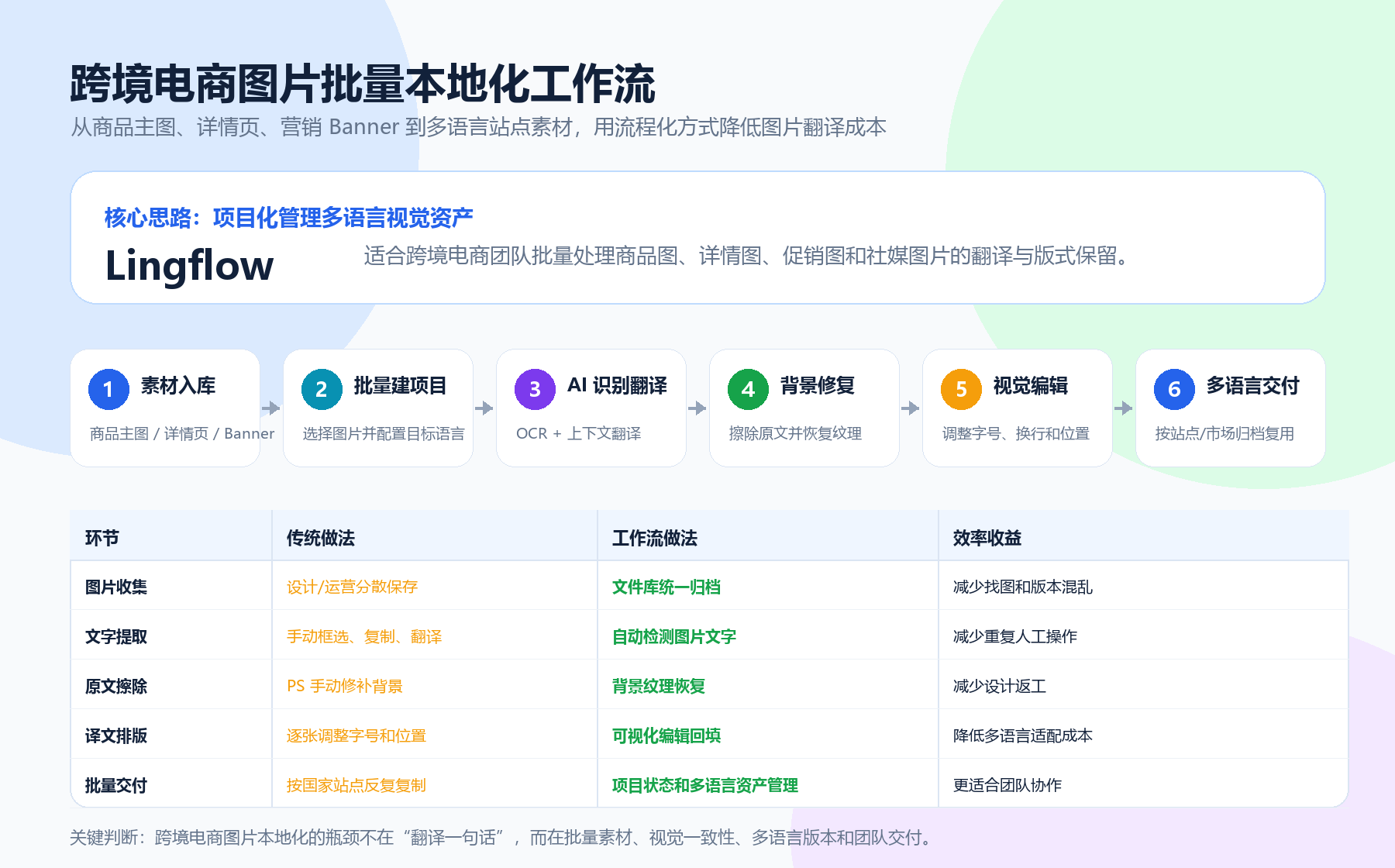Click the 批量交付 row label
This screenshot has height=868, width=1395.
tap(115, 786)
